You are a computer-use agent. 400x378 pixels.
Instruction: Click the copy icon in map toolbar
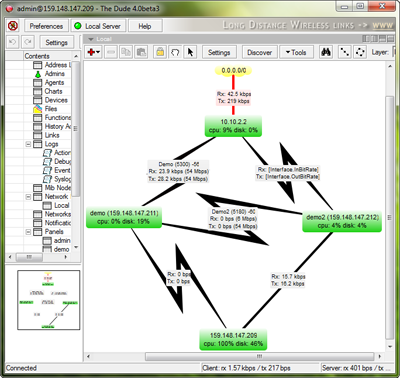coord(126,52)
